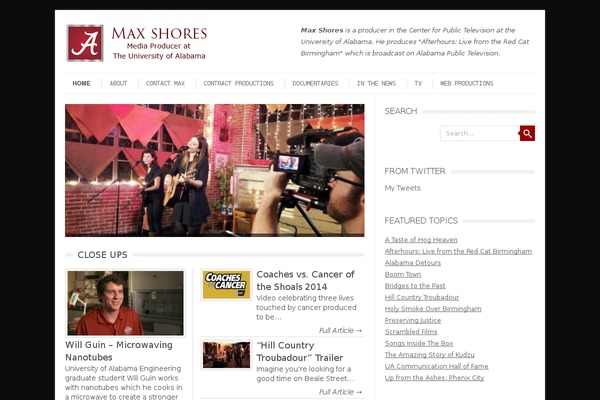Screen dimensions: 600x400
Task: Read Full Article for Coaches vs. Cancer
Action: coord(340,330)
